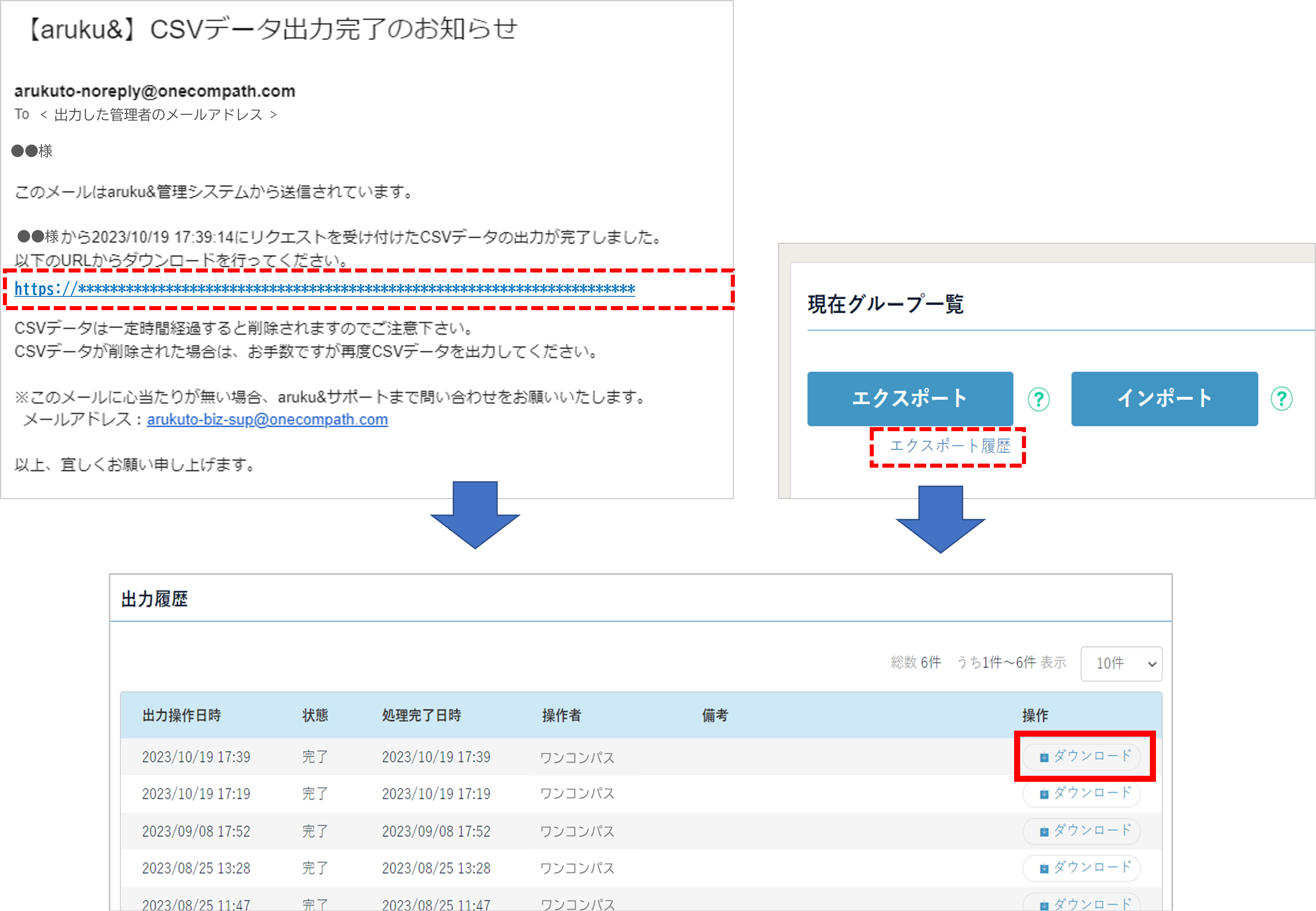
Task: Click the 備考 column header
Action: (x=714, y=715)
